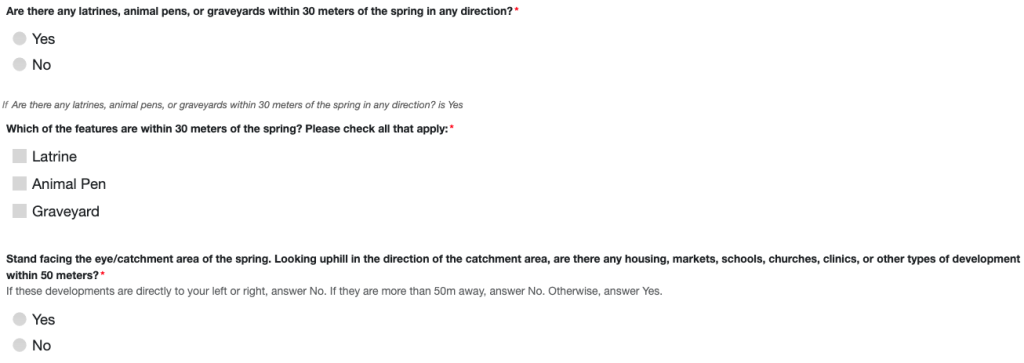Click 'Stand facing the eye/catchment area' question text
This screenshot has height=363, width=1024.
(x=512, y=267)
